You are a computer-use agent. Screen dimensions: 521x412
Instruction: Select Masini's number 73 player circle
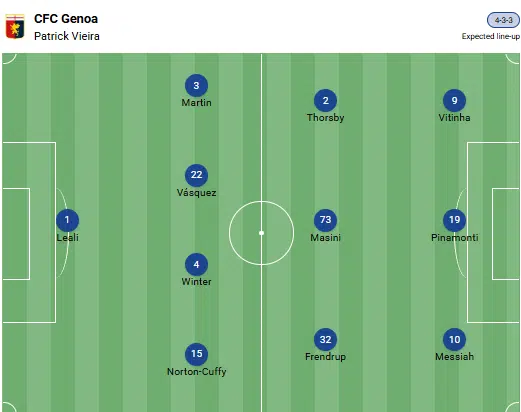tap(325, 220)
